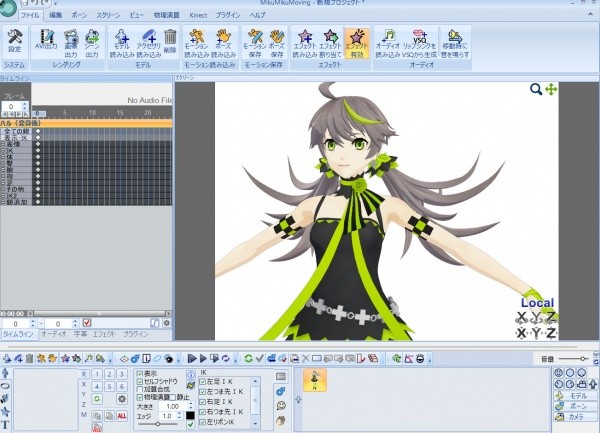Click the カメラ mode button
This screenshot has height=433, width=600.
pyautogui.click(x=575, y=417)
